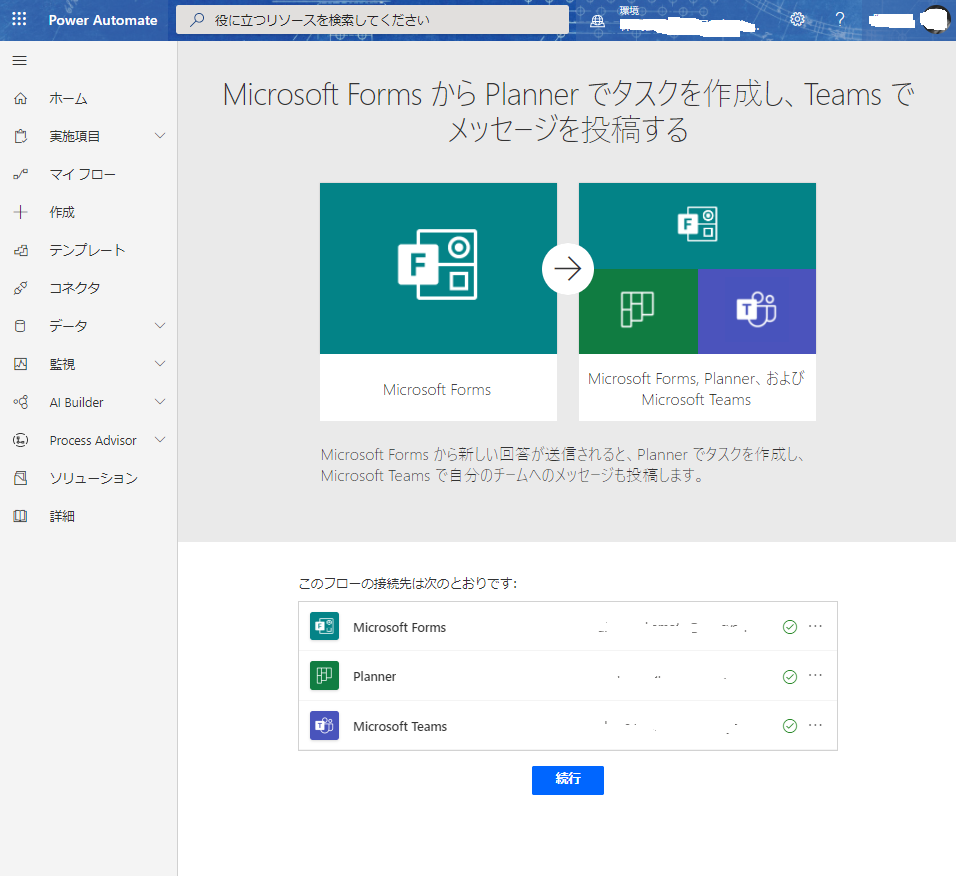
Task: Click the データ database icon
Action: (20, 326)
